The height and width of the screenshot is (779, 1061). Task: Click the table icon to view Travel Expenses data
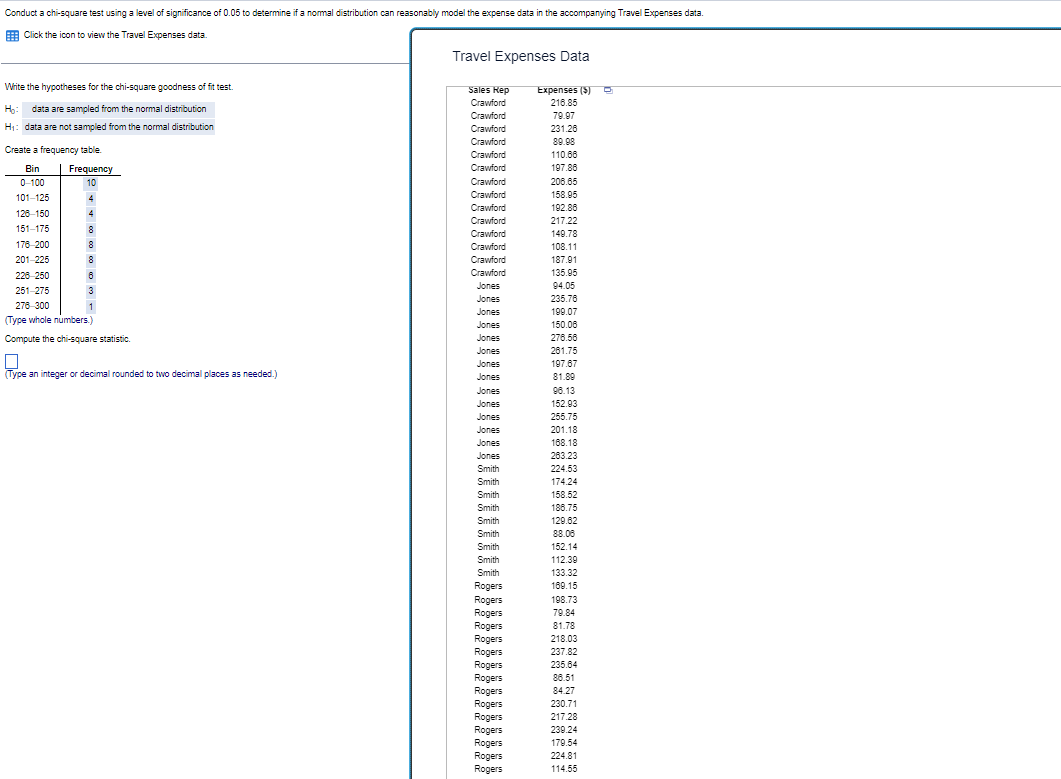click(x=11, y=36)
